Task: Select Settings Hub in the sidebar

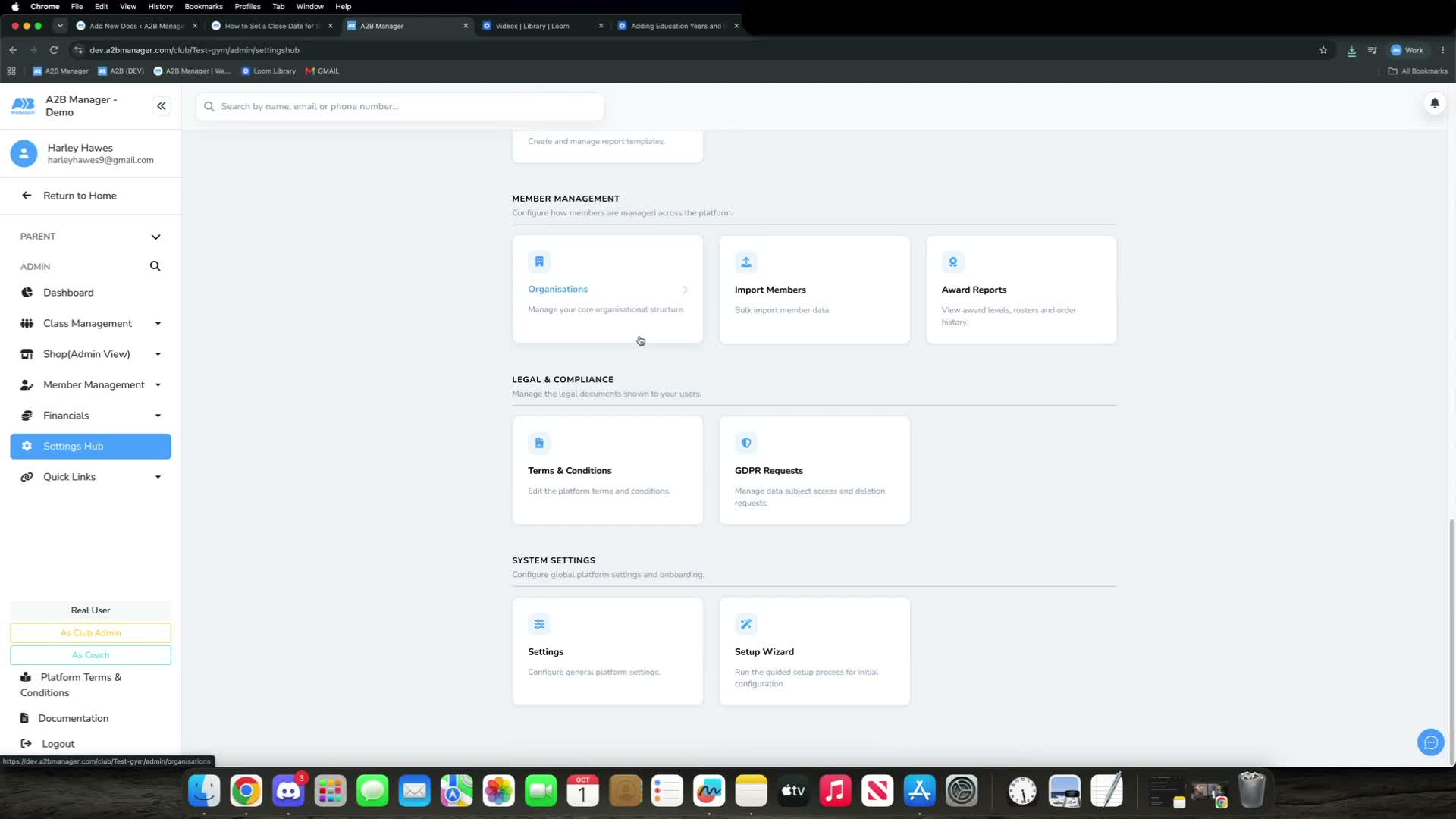Action: [90, 447]
